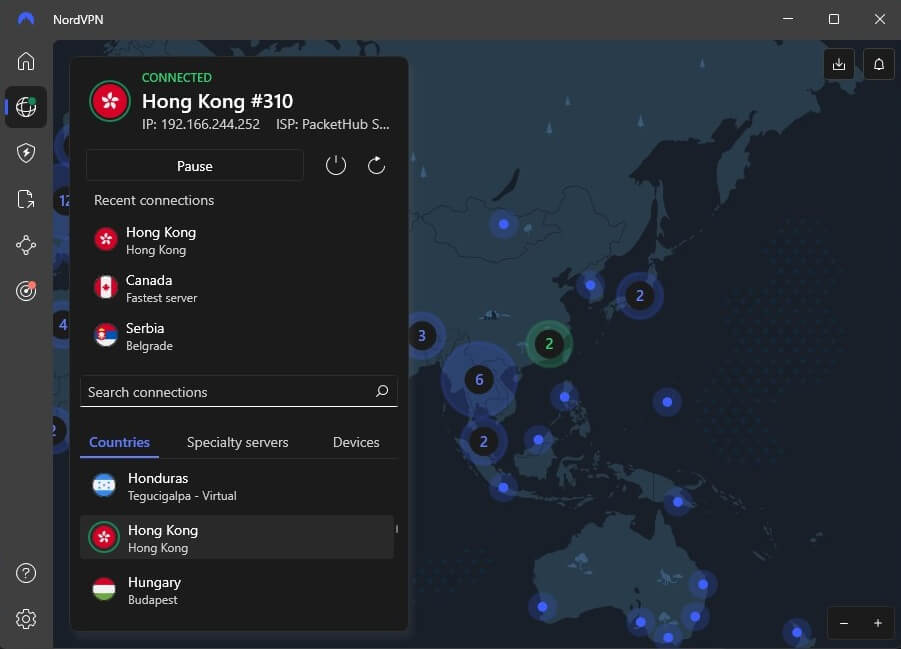Viewport: 901px width, 649px height.
Task: Select Hungary Budapest in countries list
Action: 237,590
